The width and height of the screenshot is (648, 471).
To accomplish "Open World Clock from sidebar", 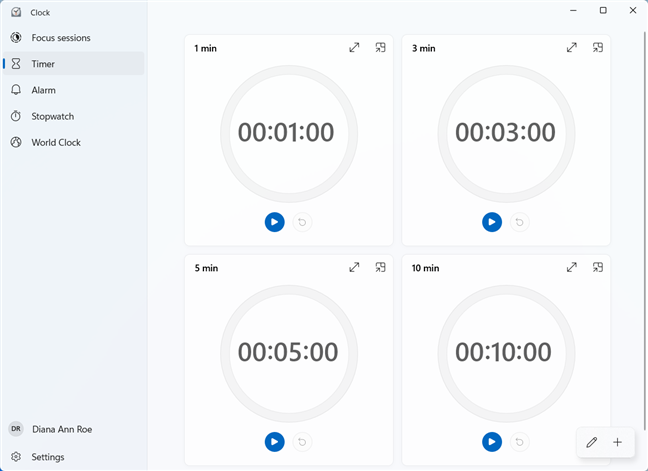I will [56, 142].
